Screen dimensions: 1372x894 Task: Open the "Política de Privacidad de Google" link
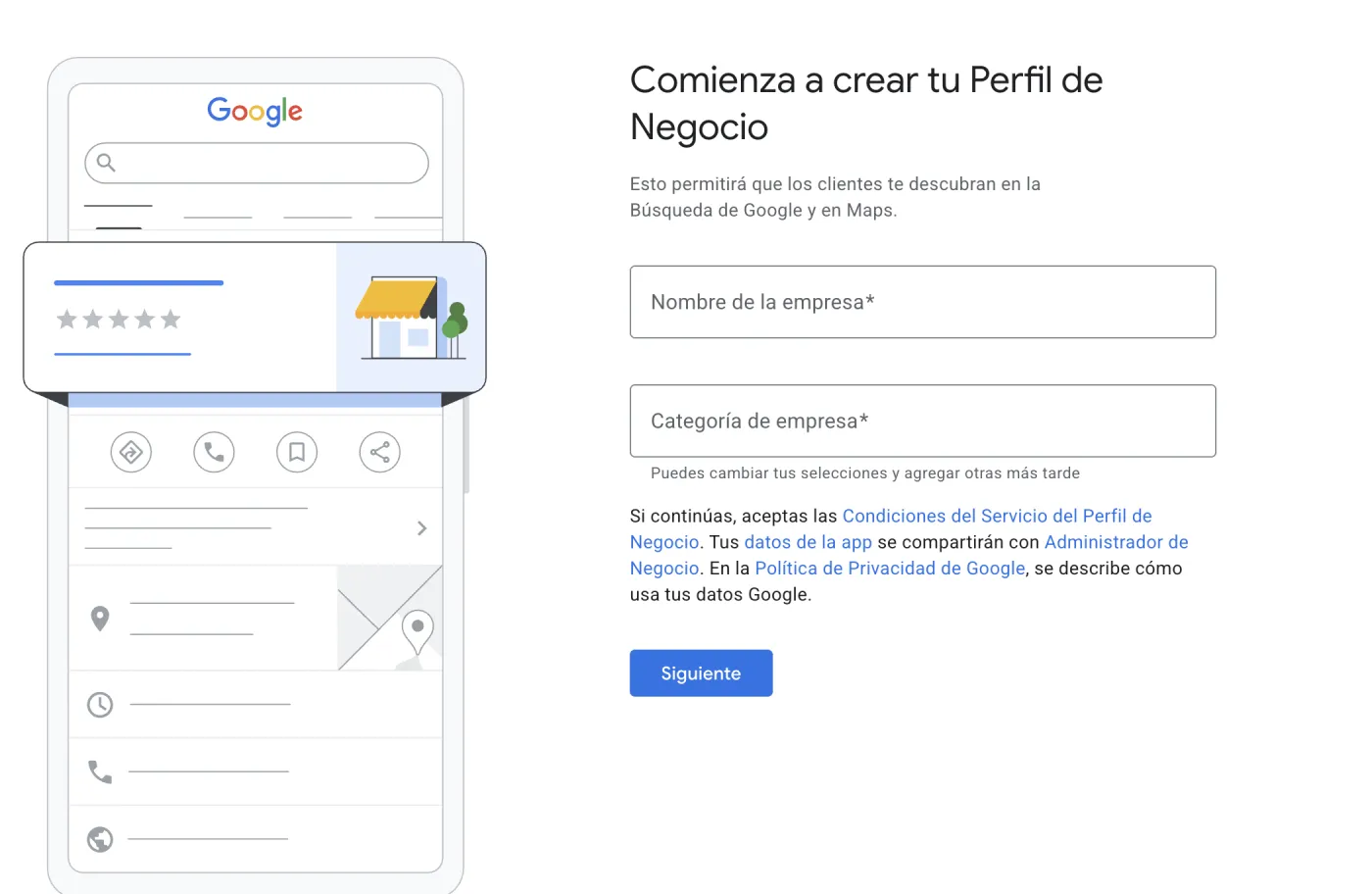click(890, 569)
